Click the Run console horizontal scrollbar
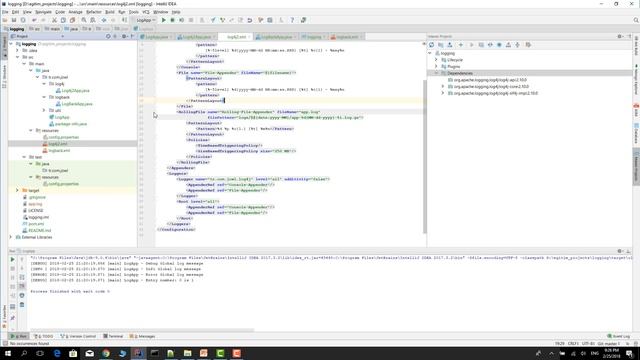640x360 pixels. tap(142, 330)
